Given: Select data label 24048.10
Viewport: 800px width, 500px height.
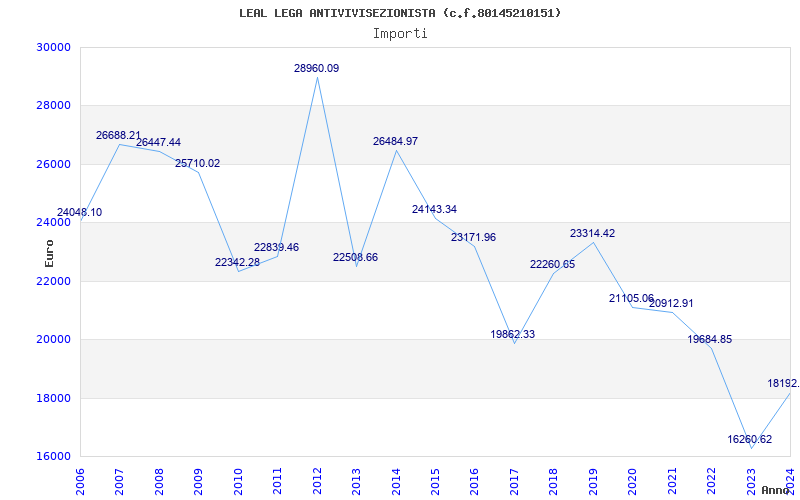Looking at the screenshot, I should tap(79, 213).
